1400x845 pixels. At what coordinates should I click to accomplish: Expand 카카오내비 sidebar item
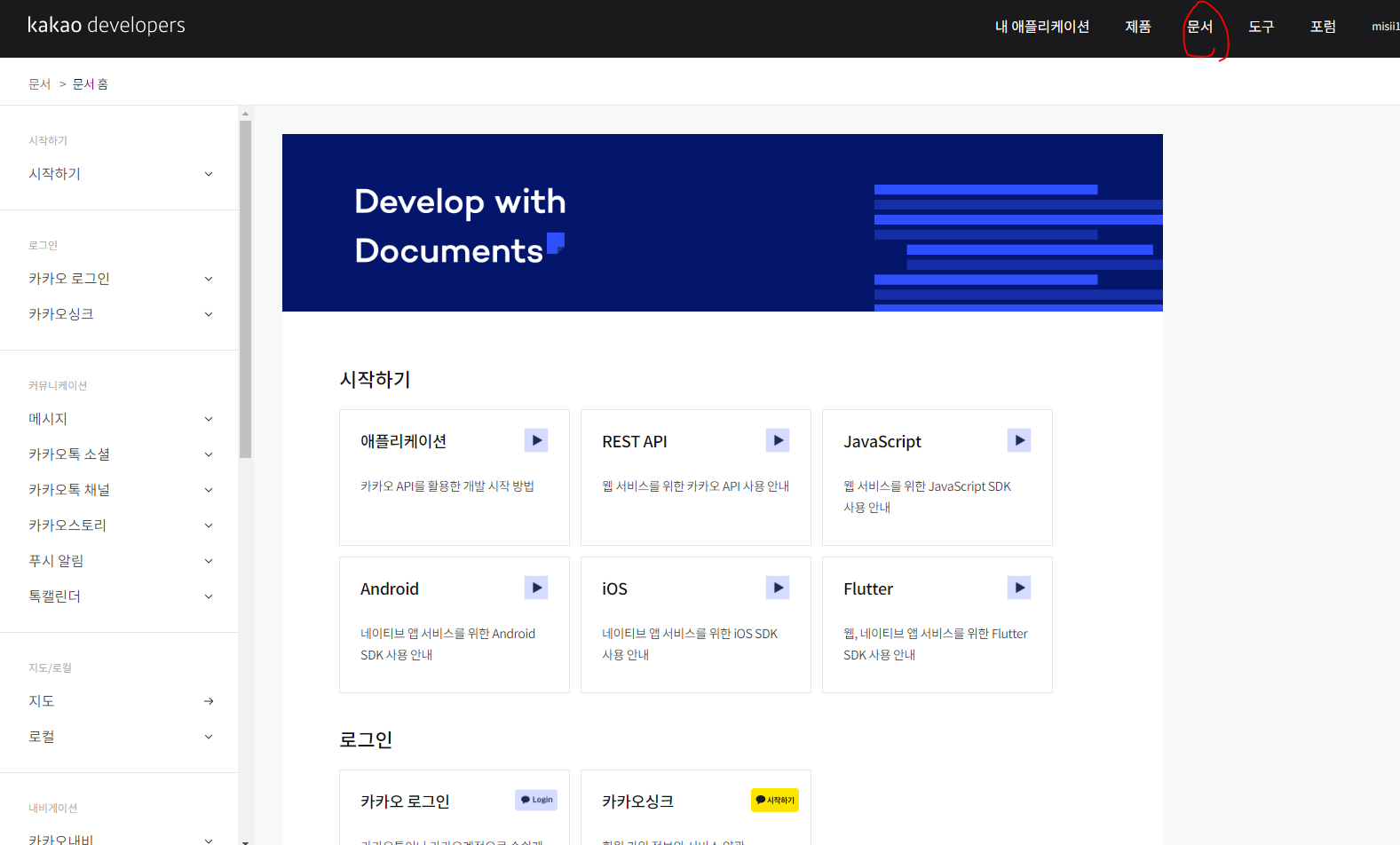point(209,840)
